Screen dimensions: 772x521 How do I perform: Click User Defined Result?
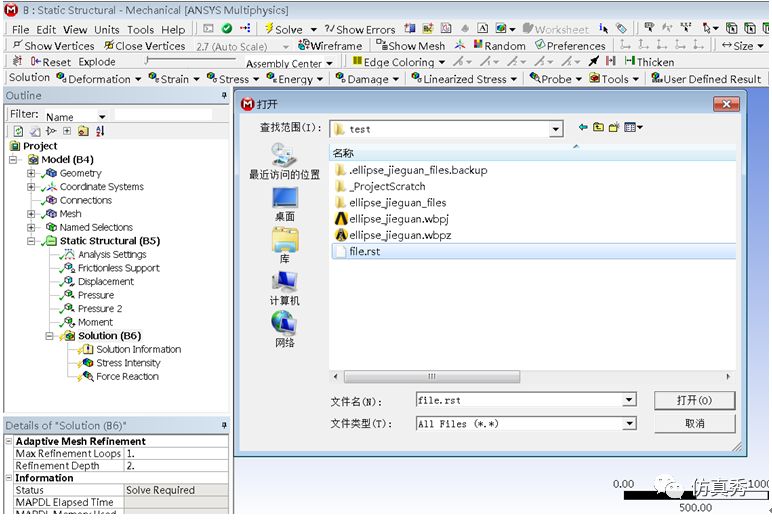(706, 79)
